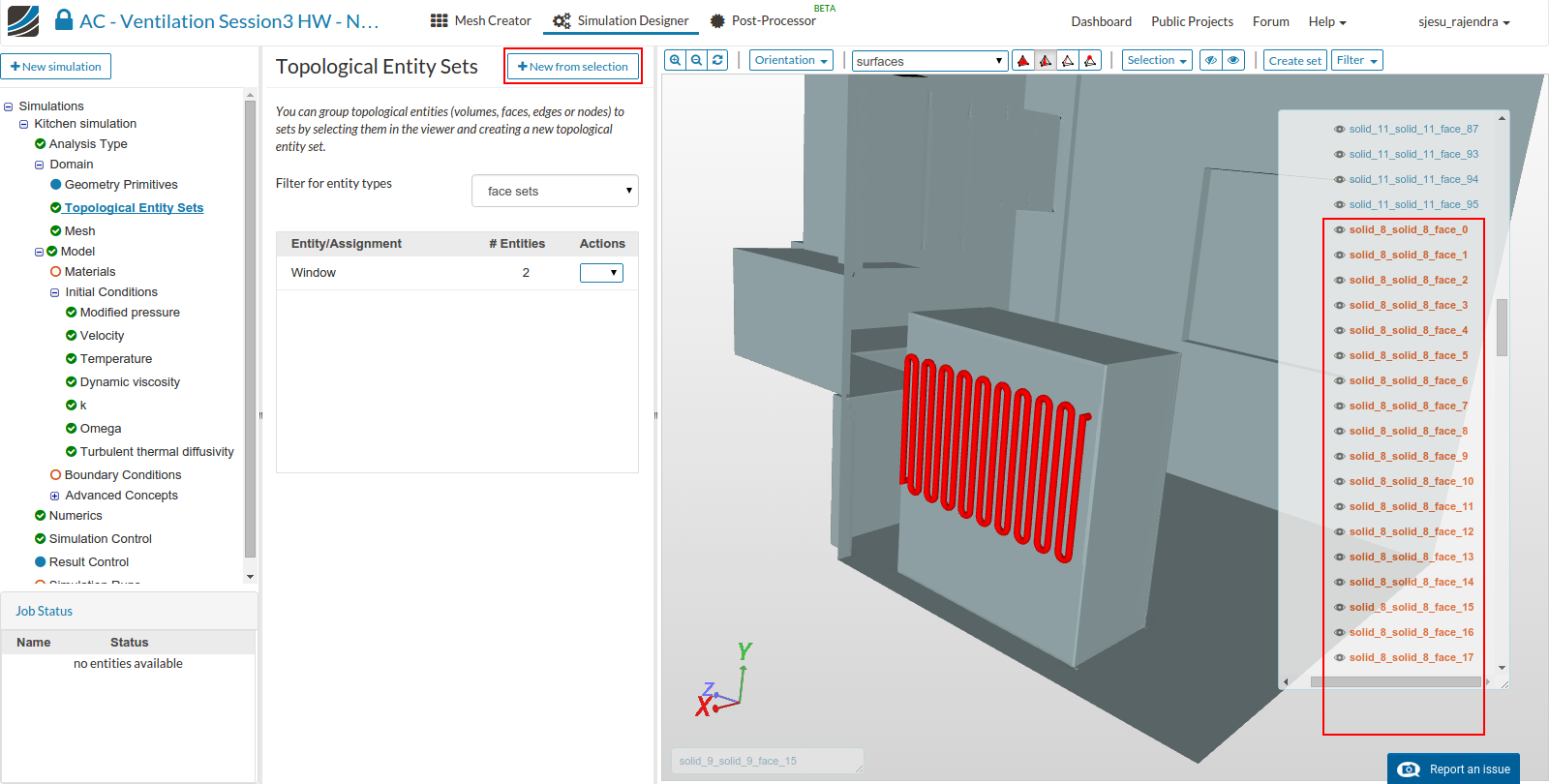Image resolution: width=1549 pixels, height=784 pixels.
Task: Select the solid volume pick mode icon
Action: (1022, 61)
